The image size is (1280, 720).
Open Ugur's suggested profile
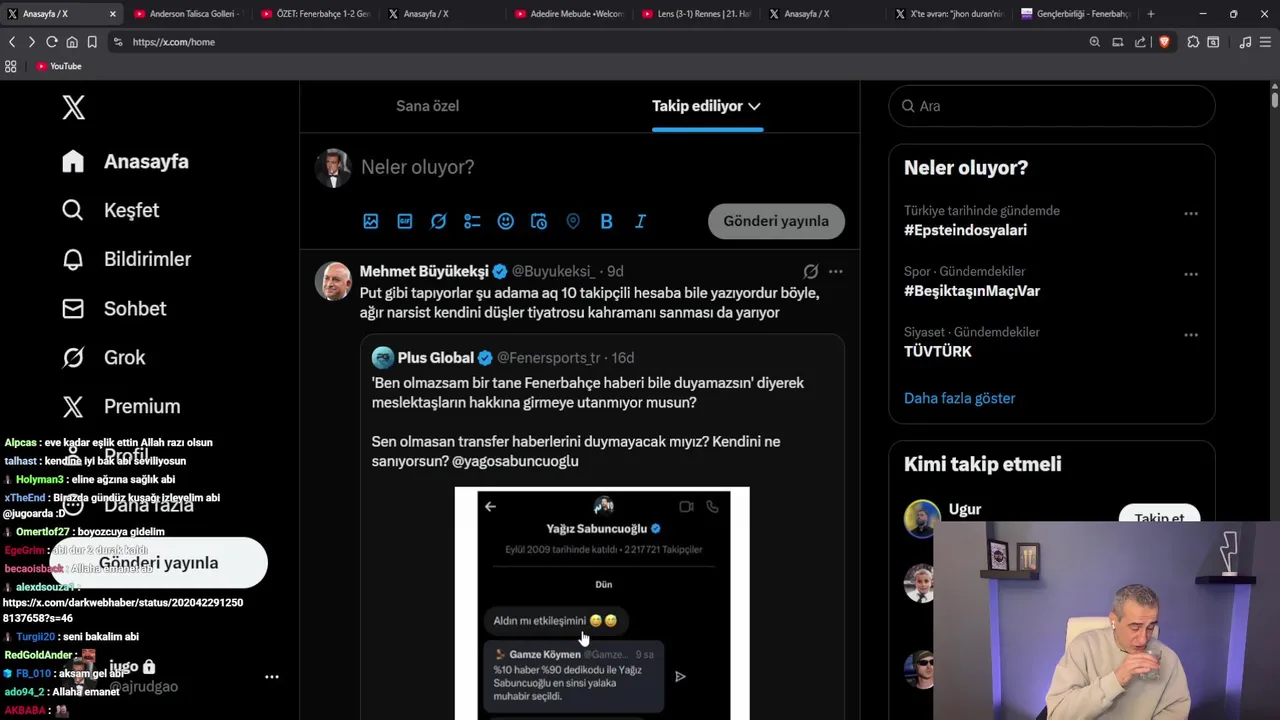[x=964, y=509]
